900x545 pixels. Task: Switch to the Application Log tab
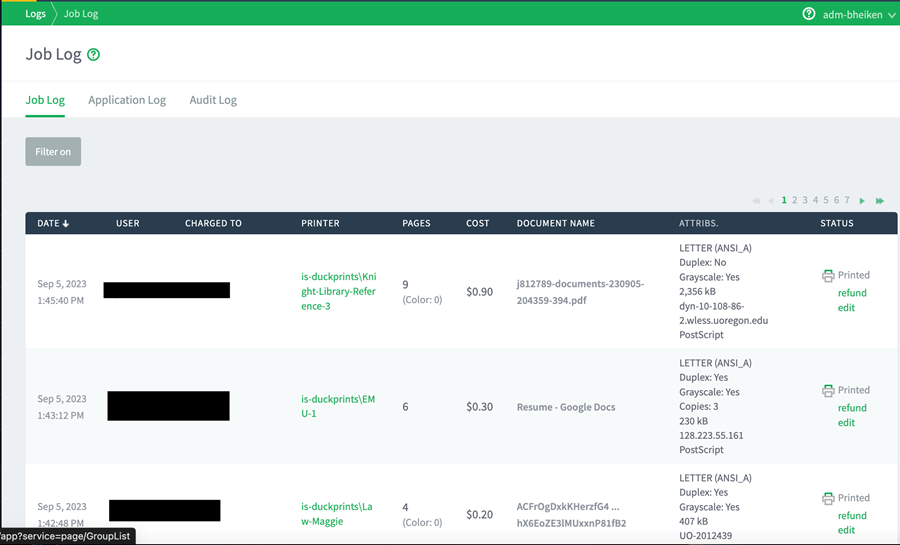[127, 100]
